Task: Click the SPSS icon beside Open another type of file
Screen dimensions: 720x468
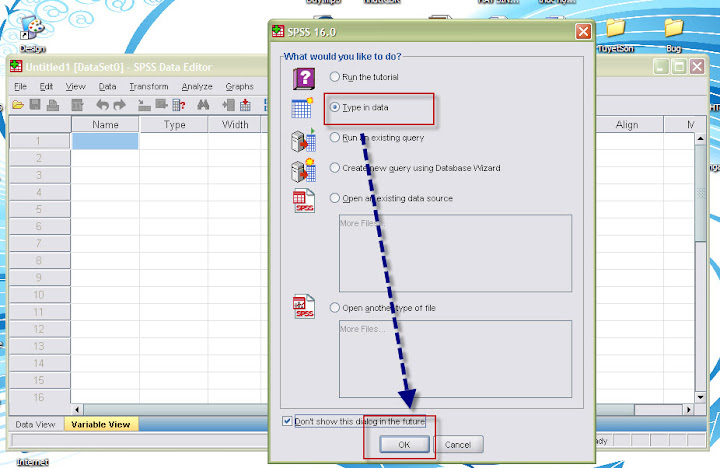Action: click(304, 306)
